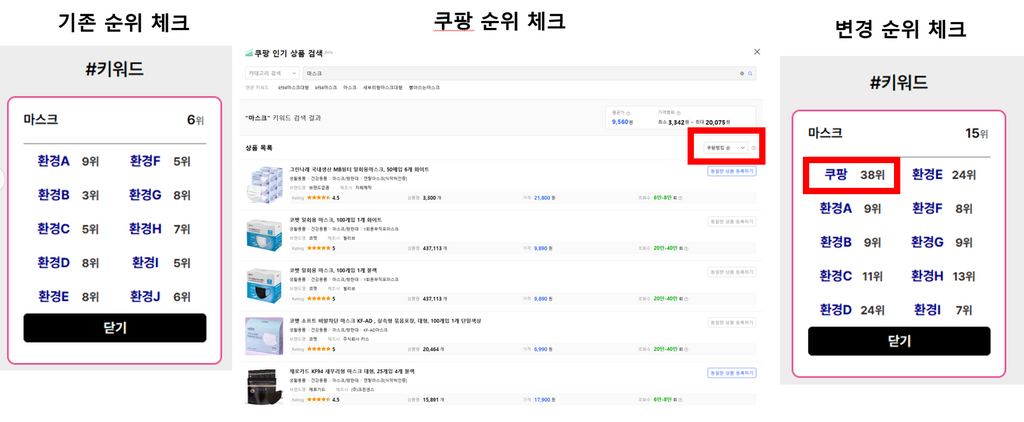
Task: Click the 그린나래 국내산 MB필터 product title
Action: [360, 169]
